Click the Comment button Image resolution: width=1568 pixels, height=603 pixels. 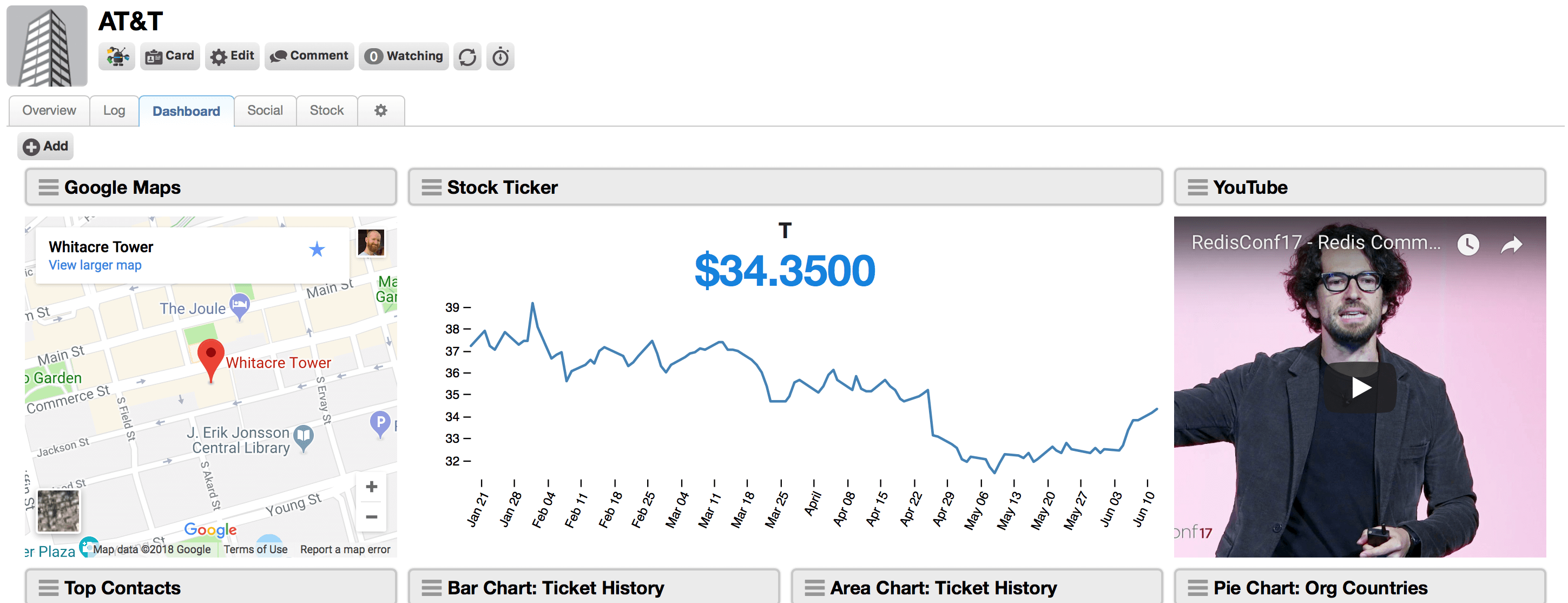(x=309, y=57)
